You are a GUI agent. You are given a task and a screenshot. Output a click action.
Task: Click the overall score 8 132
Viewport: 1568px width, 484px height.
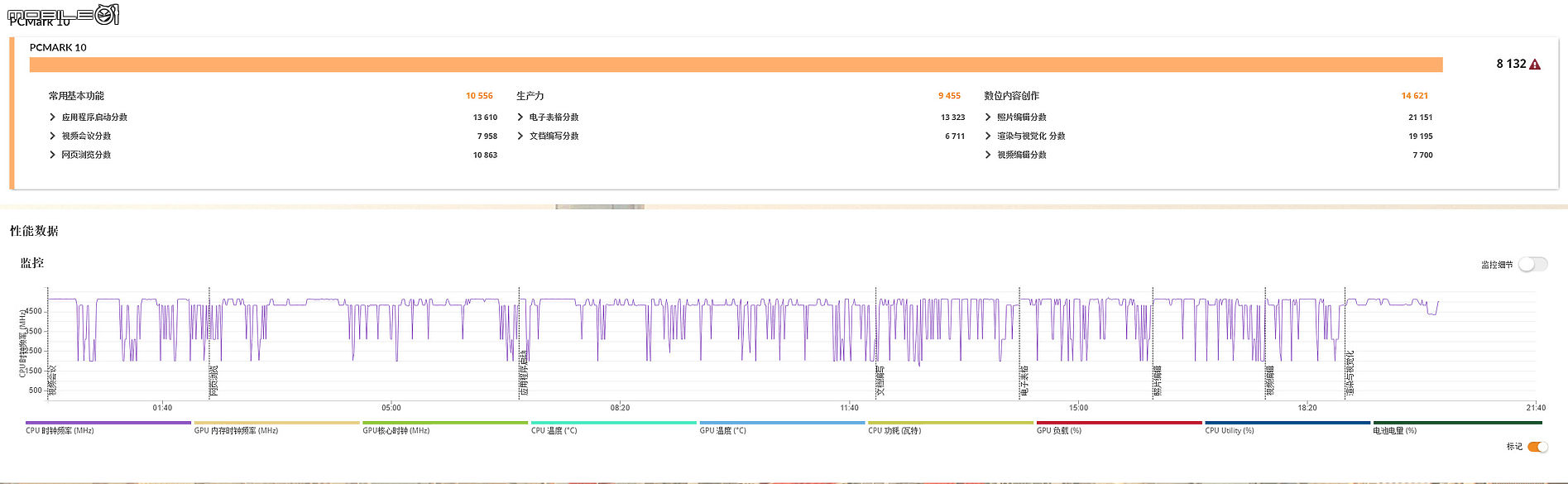click(x=1511, y=64)
